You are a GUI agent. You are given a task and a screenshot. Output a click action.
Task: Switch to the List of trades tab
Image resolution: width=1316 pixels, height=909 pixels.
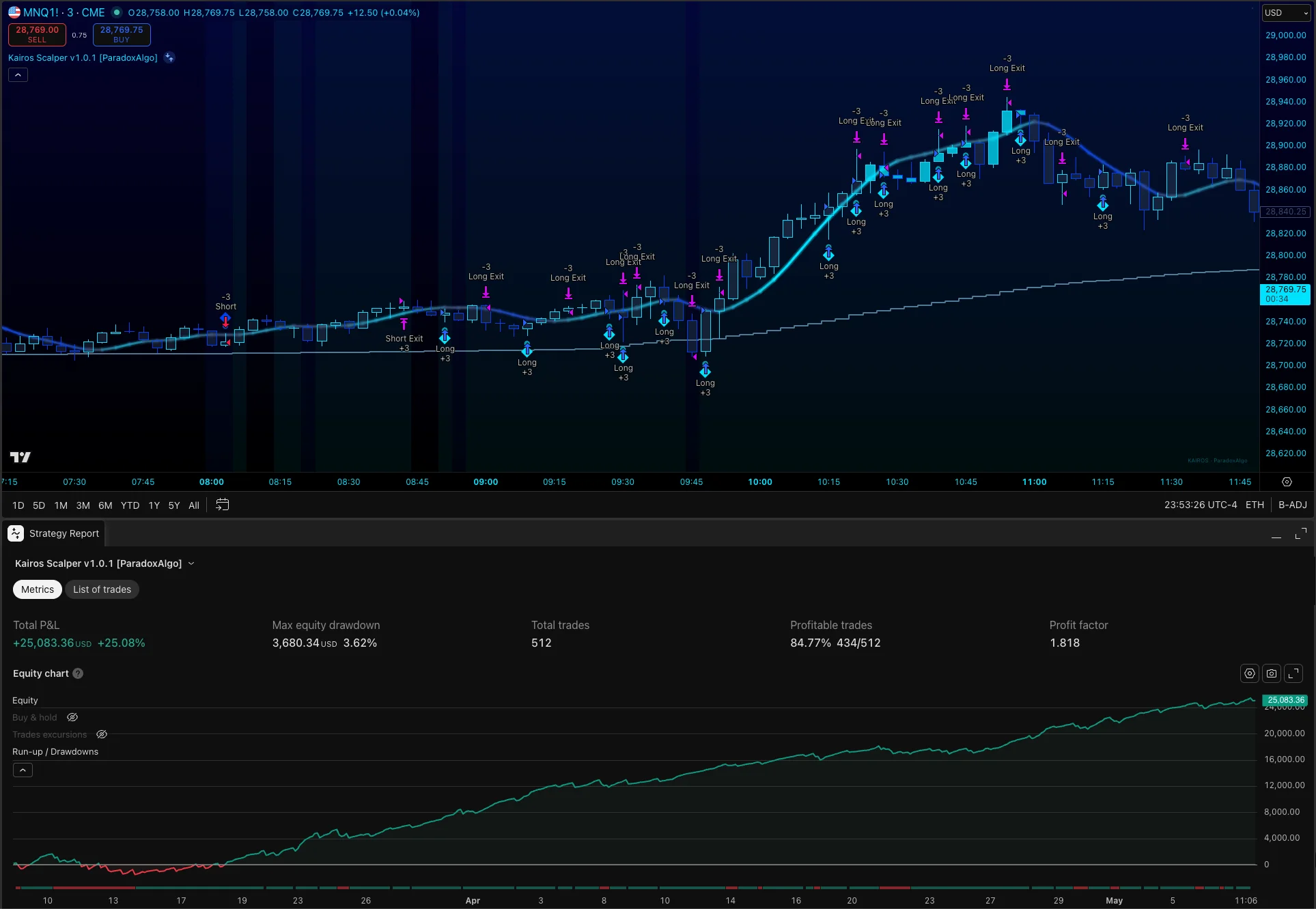click(102, 589)
